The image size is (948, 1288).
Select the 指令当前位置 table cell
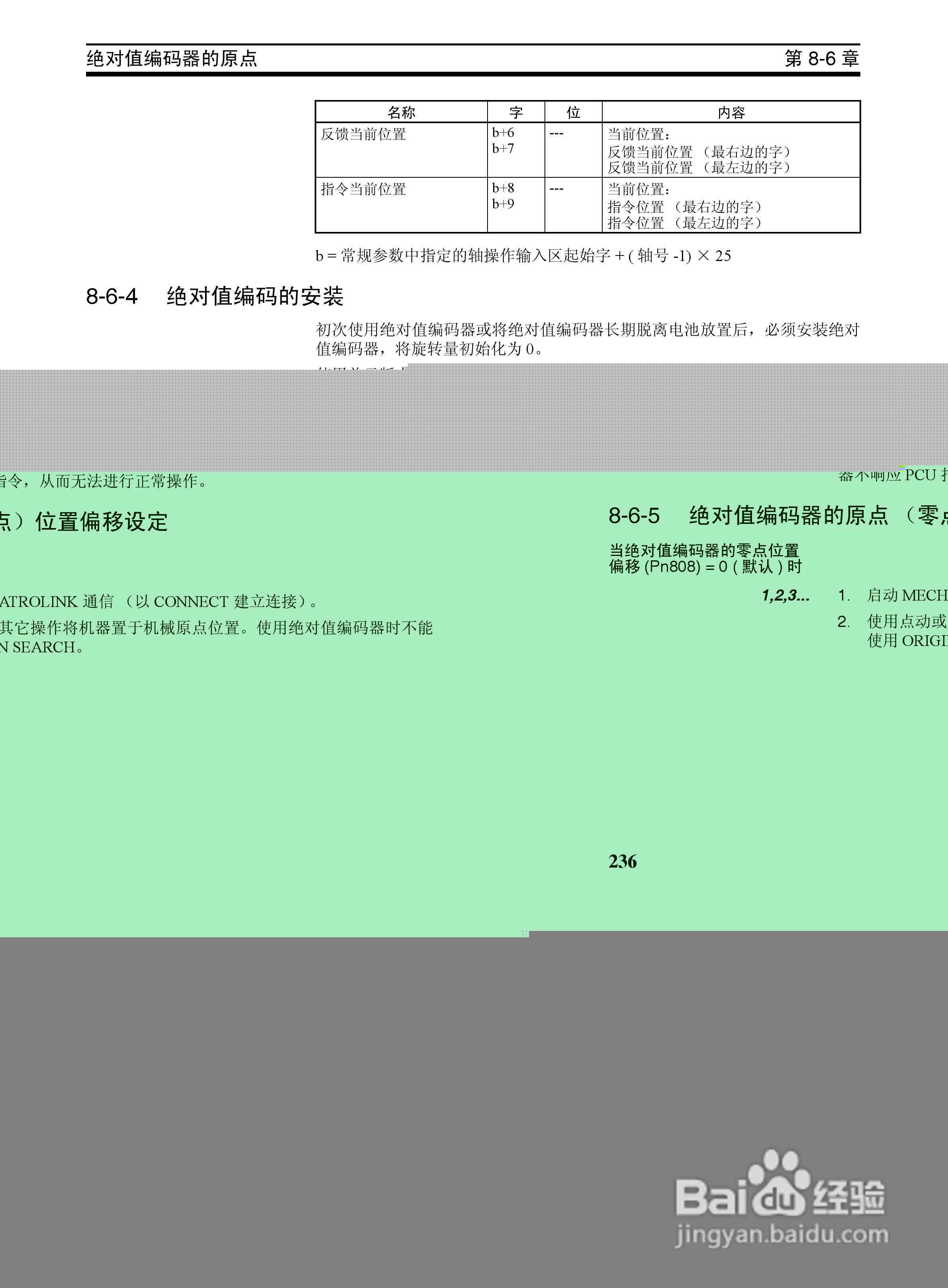coord(363,189)
